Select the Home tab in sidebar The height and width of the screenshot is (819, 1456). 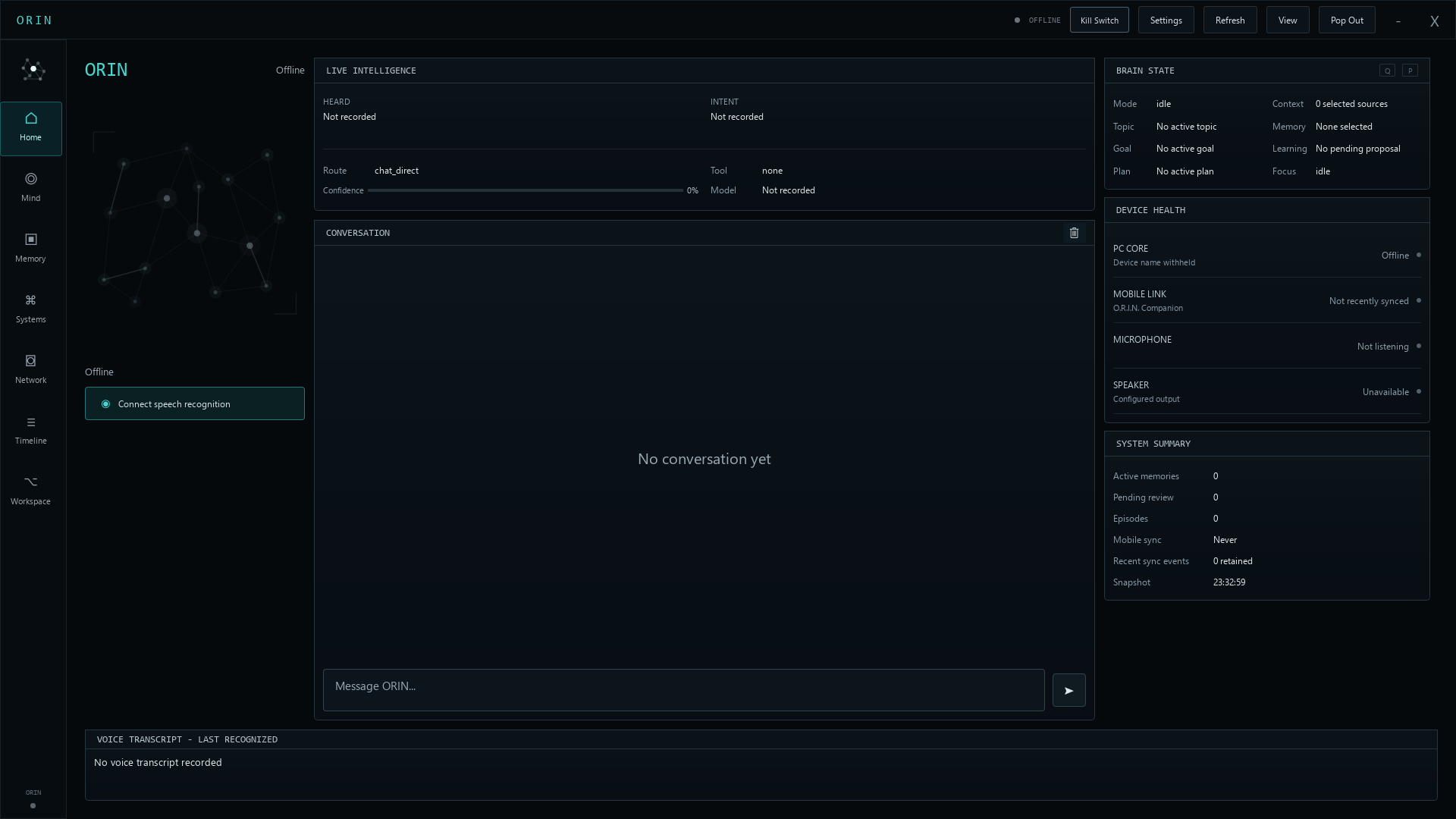tap(31, 129)
